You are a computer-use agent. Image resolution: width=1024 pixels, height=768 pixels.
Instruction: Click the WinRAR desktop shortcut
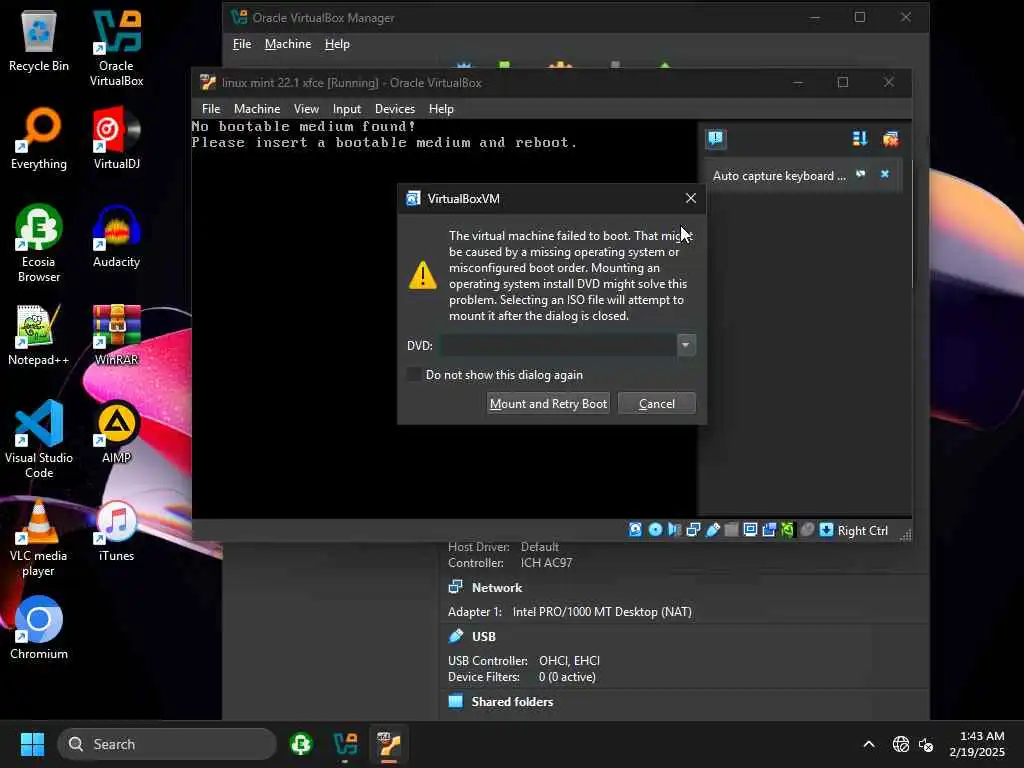pos(116,335)
